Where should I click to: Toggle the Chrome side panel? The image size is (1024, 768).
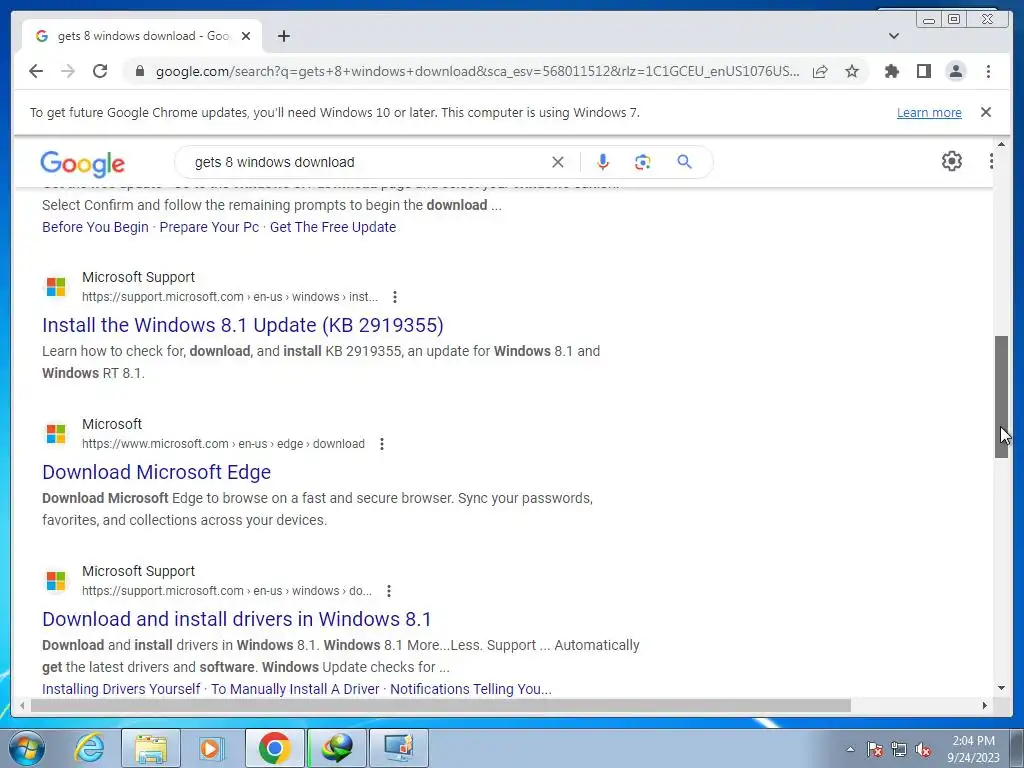pyautogui.click(x=923, y=71)
